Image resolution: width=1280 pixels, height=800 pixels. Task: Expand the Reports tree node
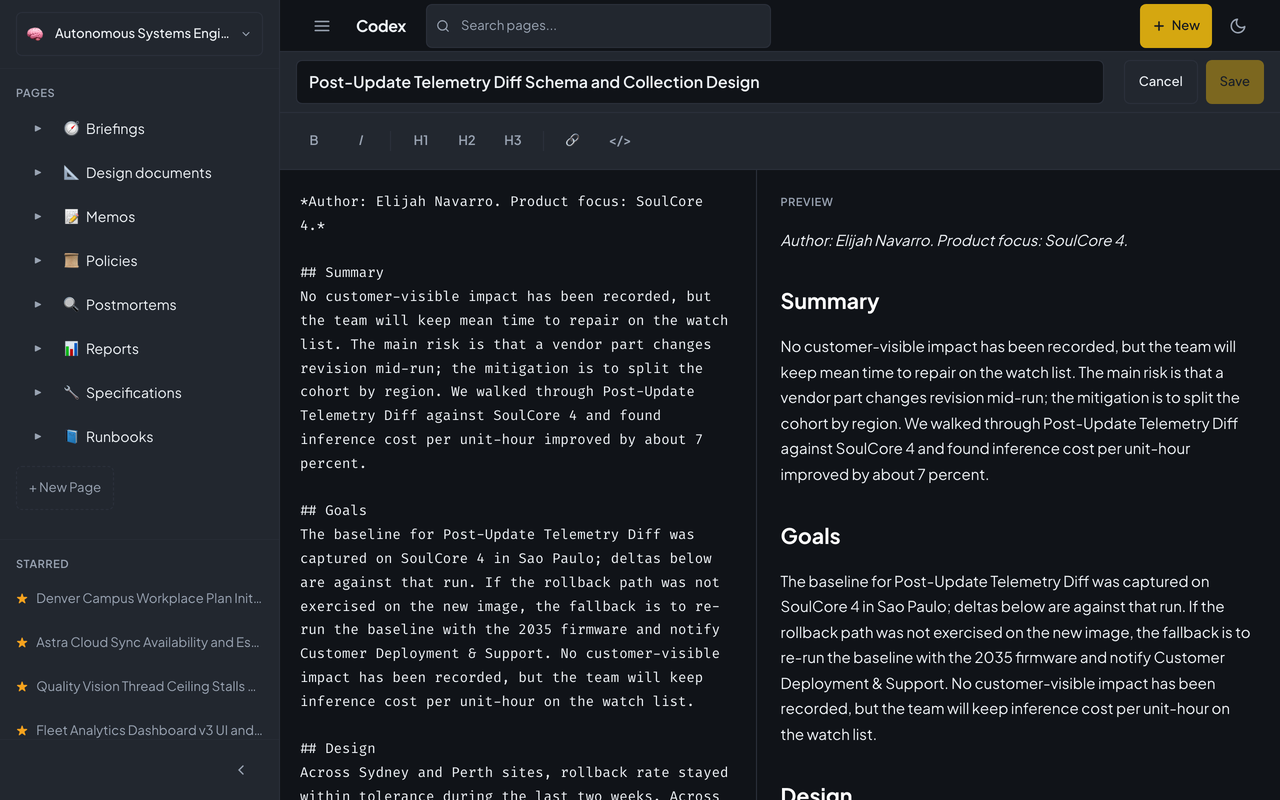(38, 349)
